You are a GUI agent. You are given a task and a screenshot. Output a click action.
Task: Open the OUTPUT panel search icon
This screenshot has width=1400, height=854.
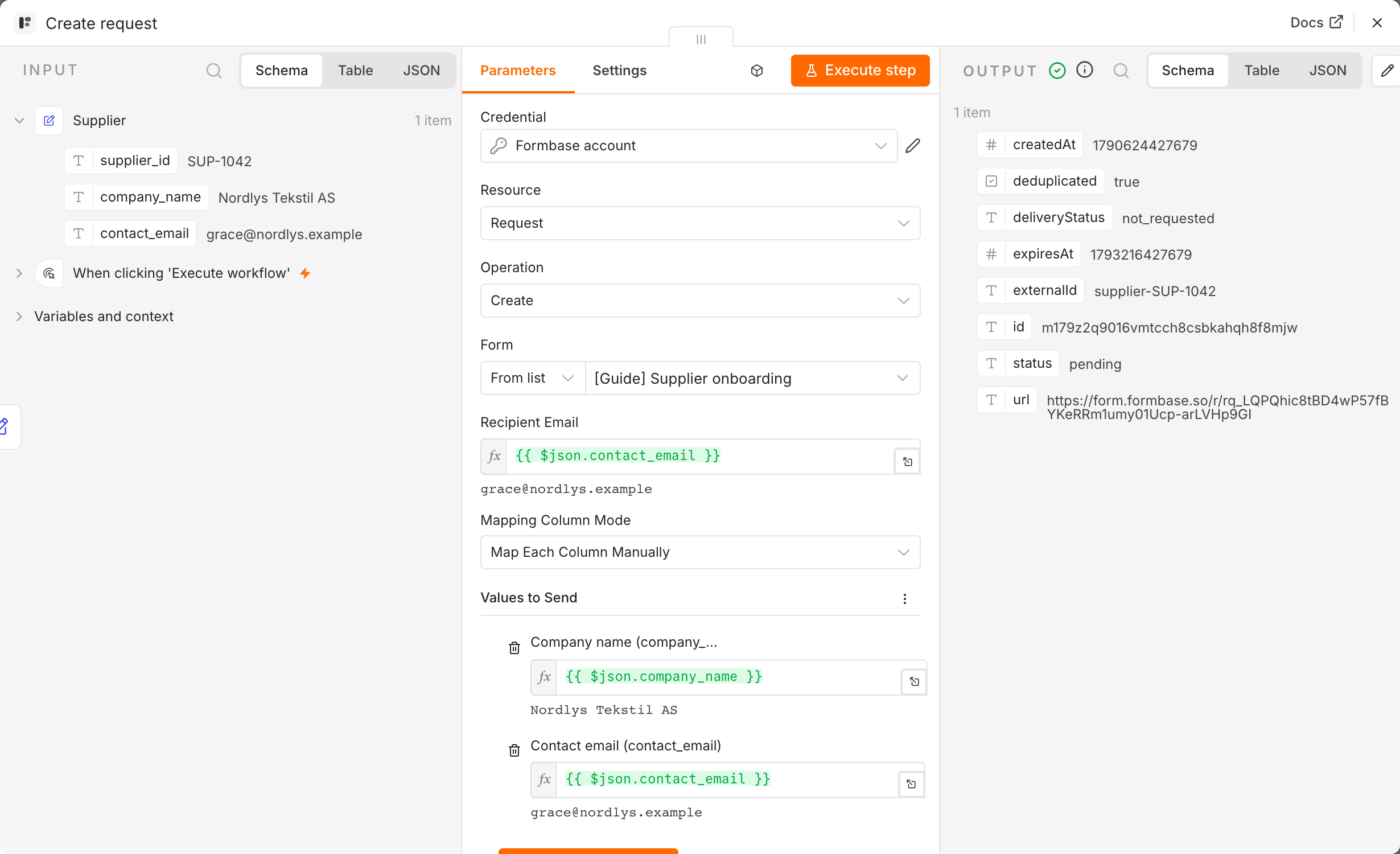point(1121,71)
